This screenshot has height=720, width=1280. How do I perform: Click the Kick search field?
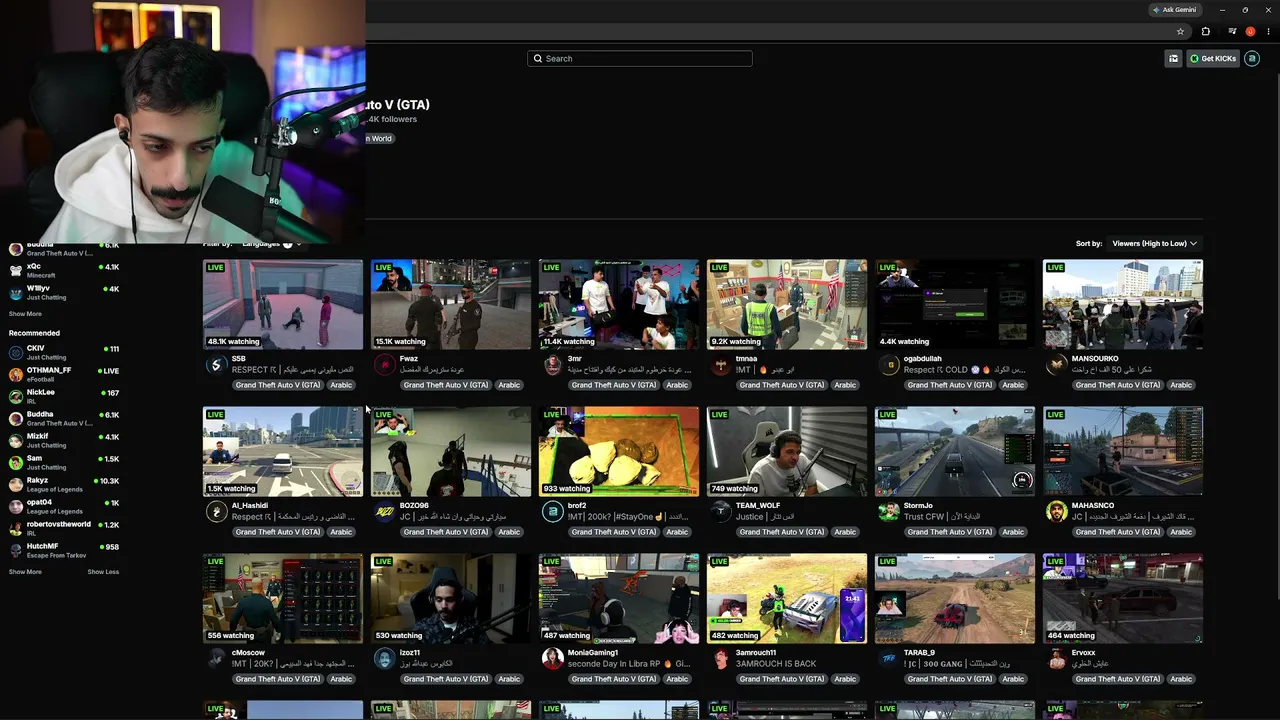(x=640, y=59)
